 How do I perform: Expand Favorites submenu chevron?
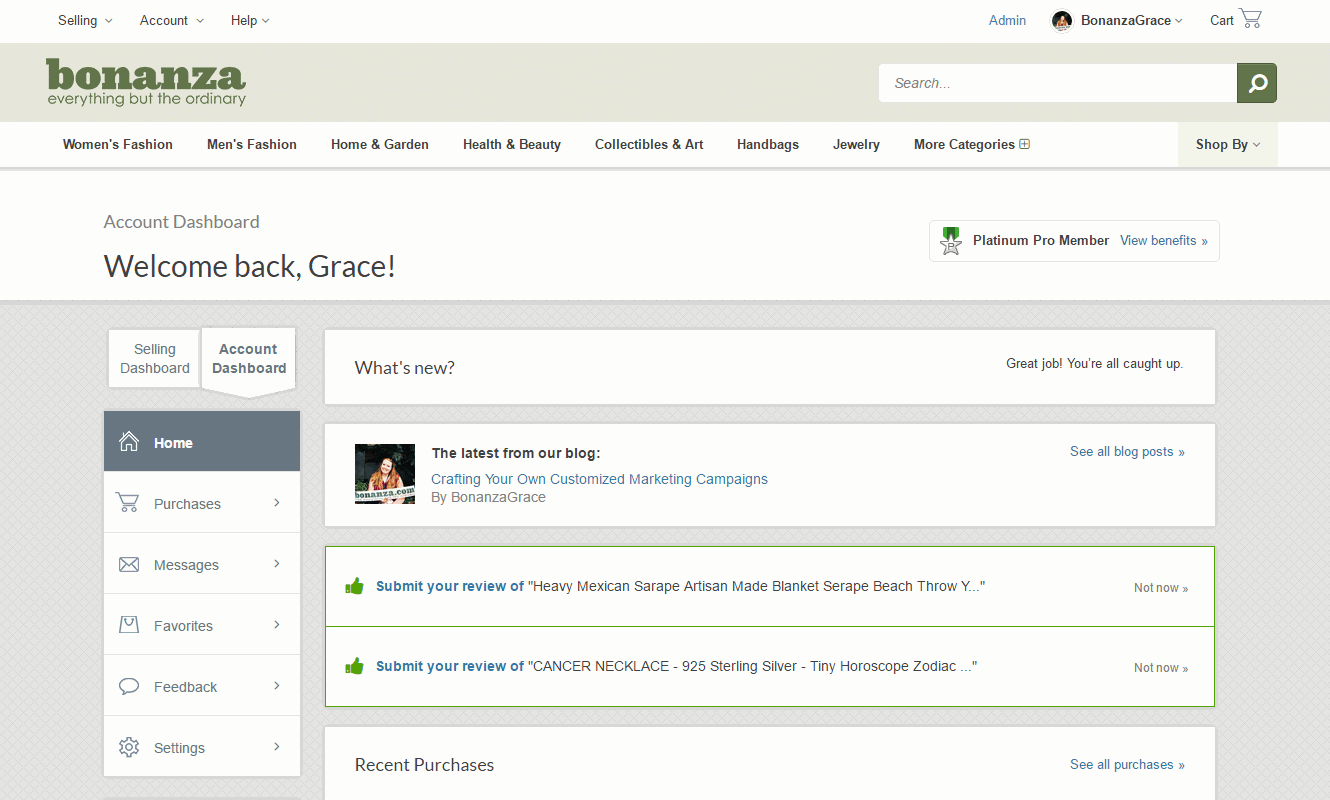click(x=277, y=625)
